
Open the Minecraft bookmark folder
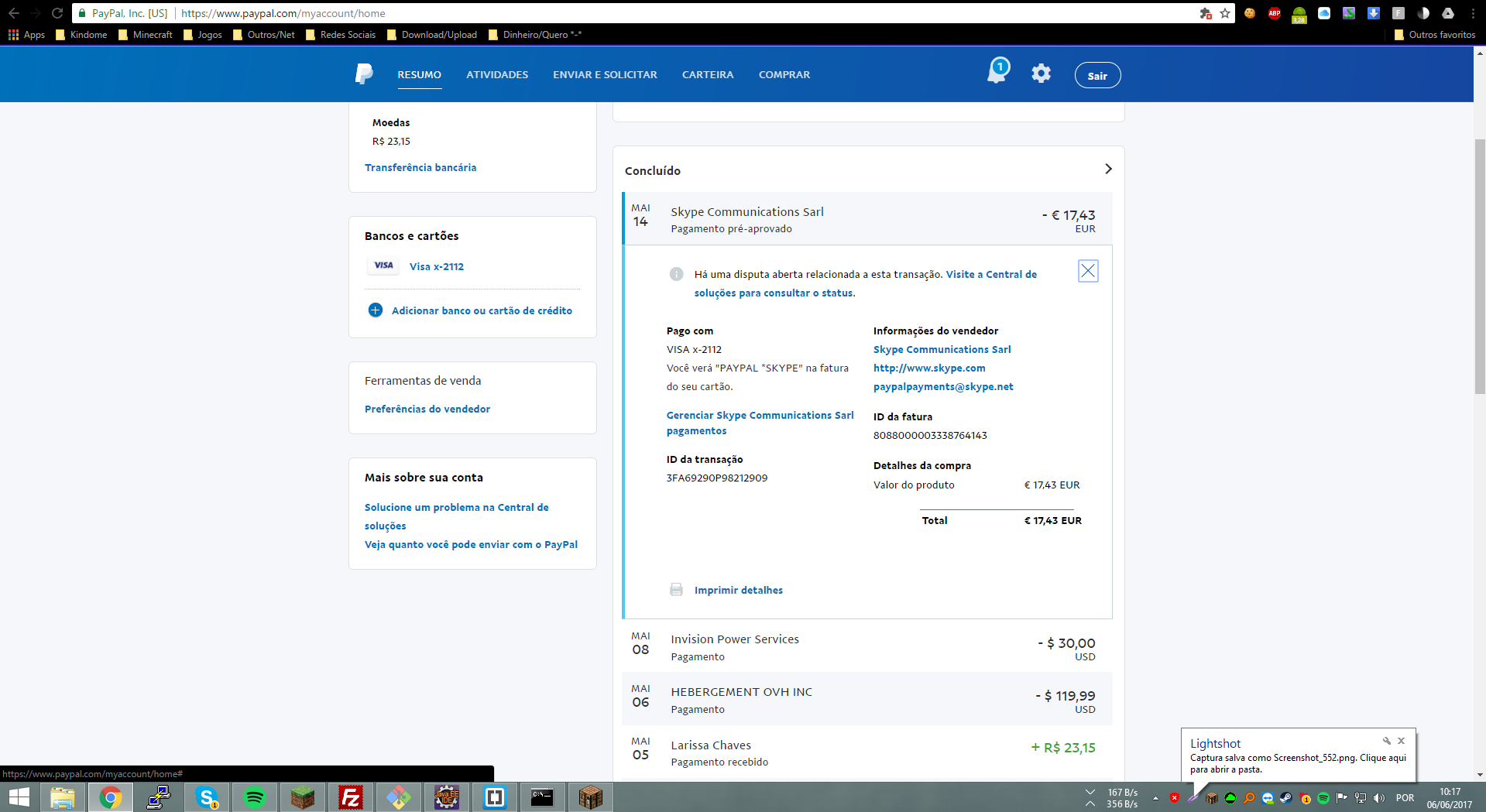[x=146, y=35]
